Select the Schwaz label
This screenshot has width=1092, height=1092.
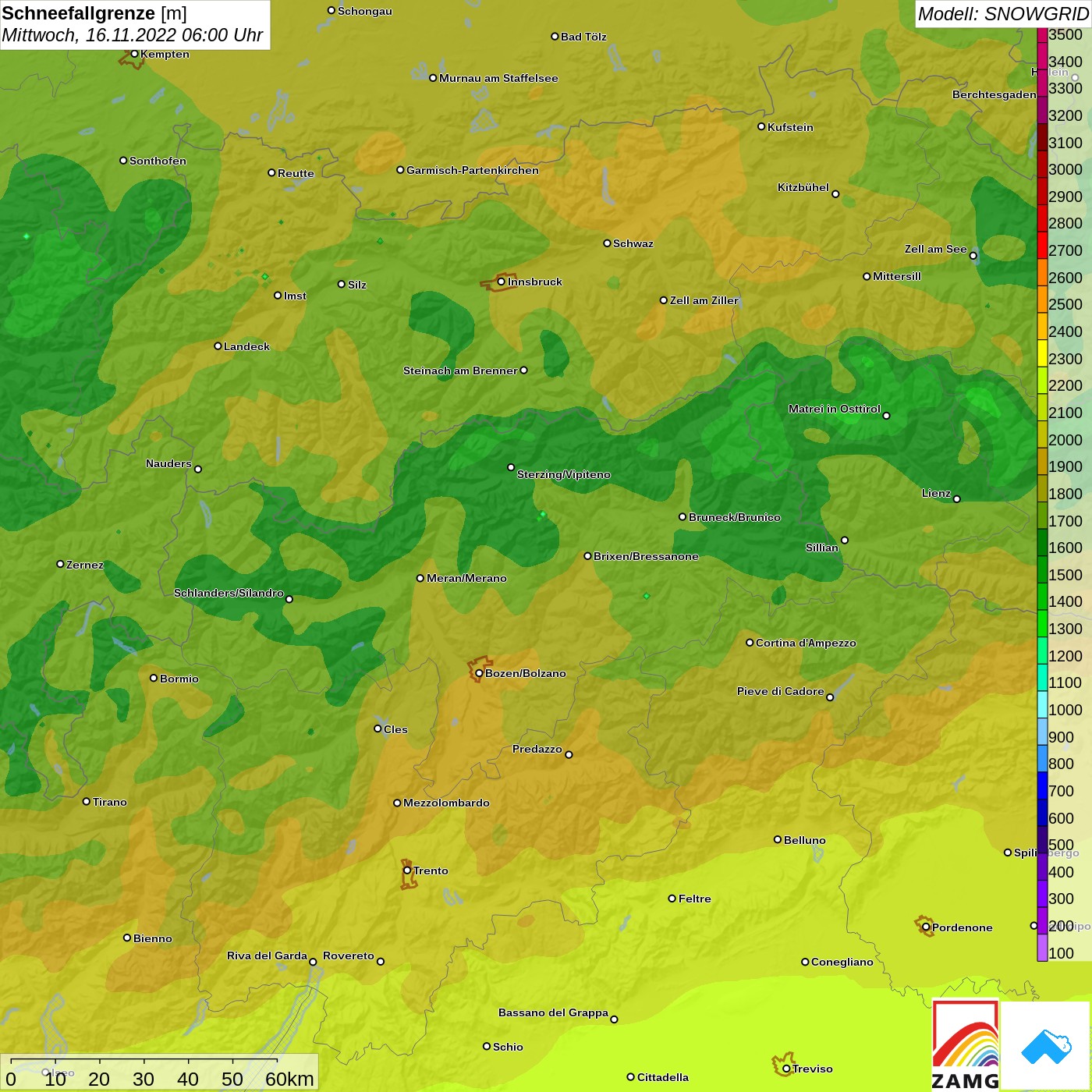[x=633, y=243]
